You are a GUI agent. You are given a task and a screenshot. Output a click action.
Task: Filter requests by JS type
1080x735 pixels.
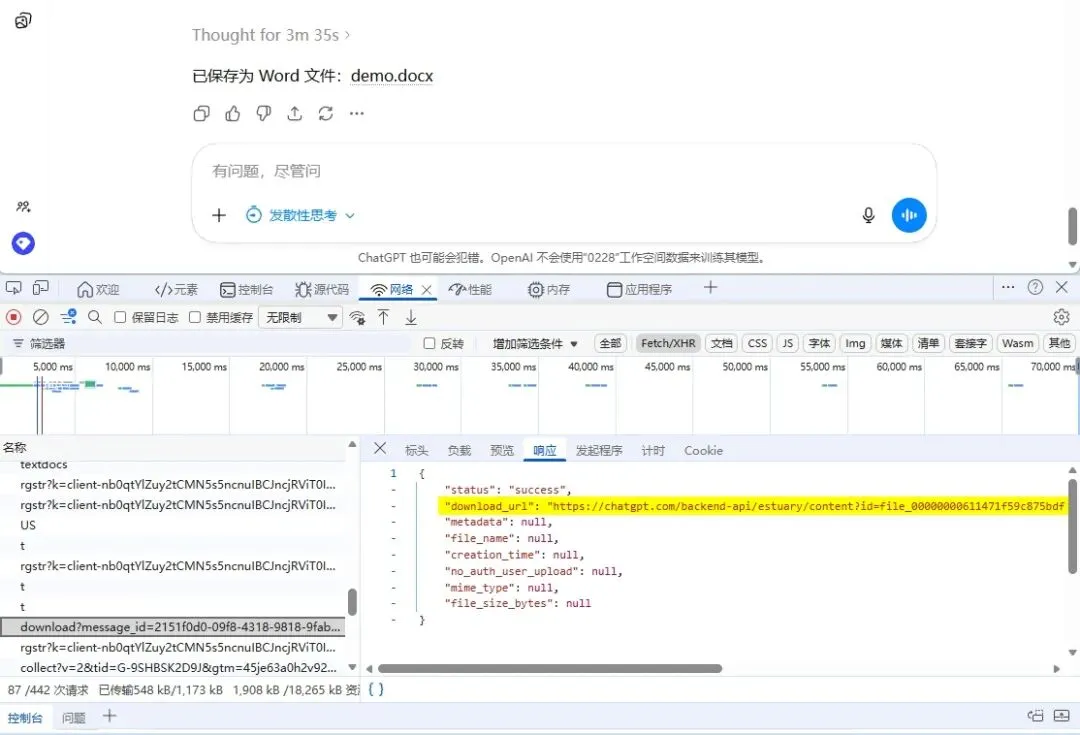[787, 343]
